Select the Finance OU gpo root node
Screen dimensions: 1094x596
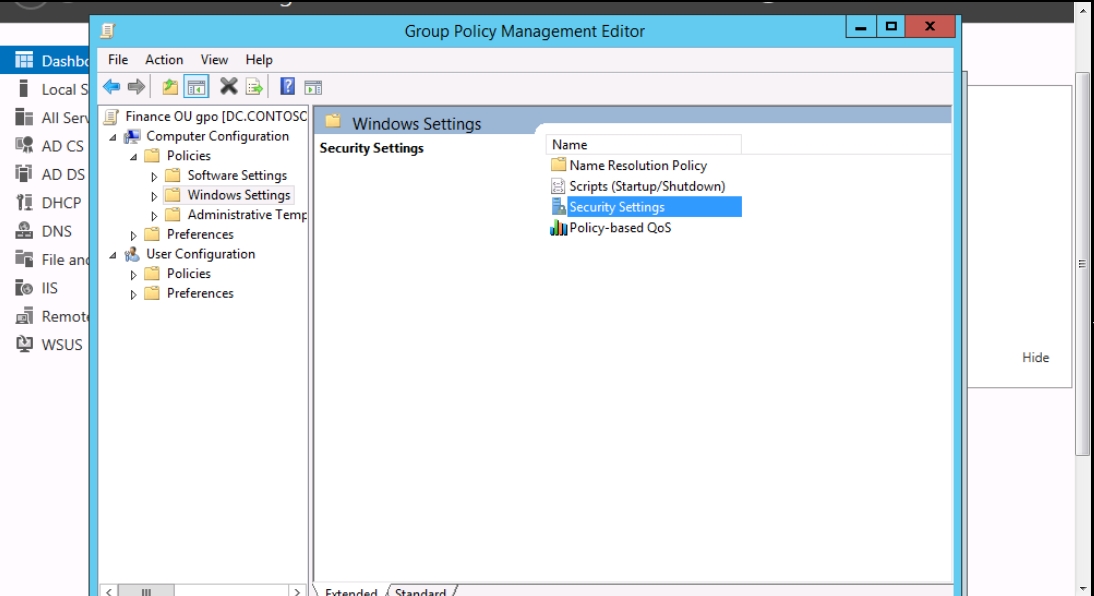click(x=216, y=117)
